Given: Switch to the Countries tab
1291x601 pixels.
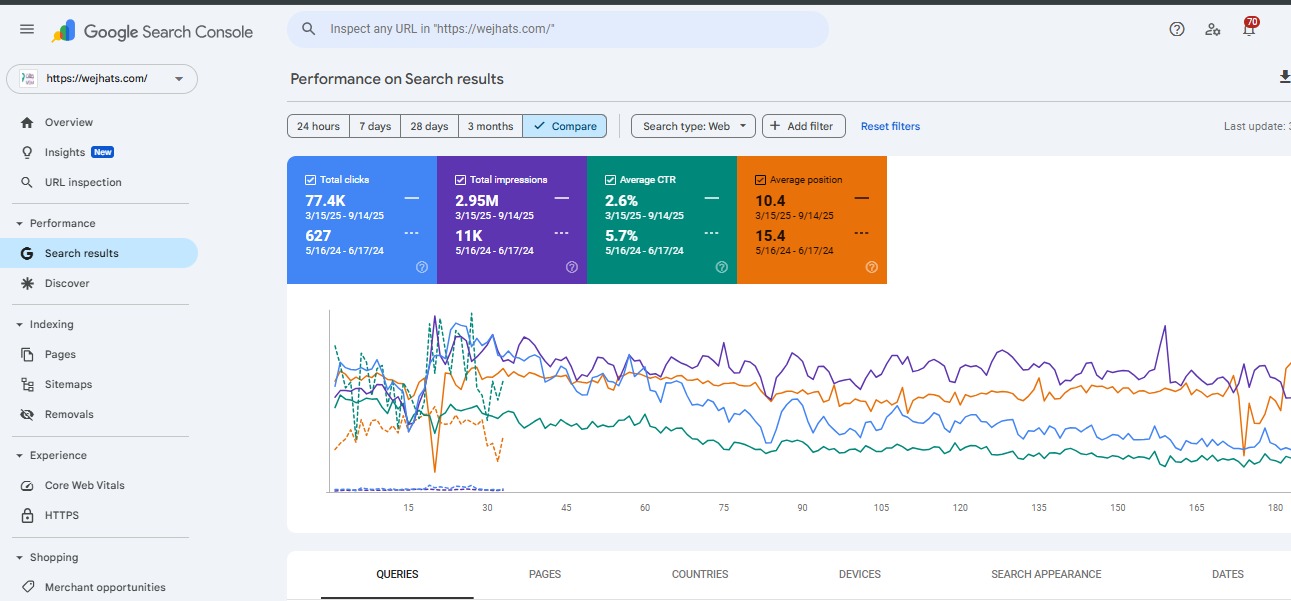Looking at the screenshot, I should coord(700,574).
